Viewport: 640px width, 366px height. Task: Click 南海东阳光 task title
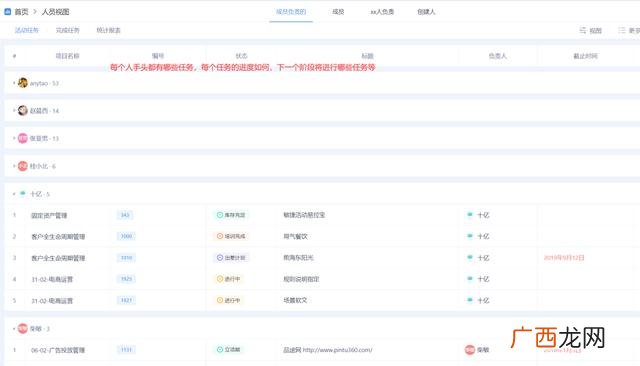(298, 258)
